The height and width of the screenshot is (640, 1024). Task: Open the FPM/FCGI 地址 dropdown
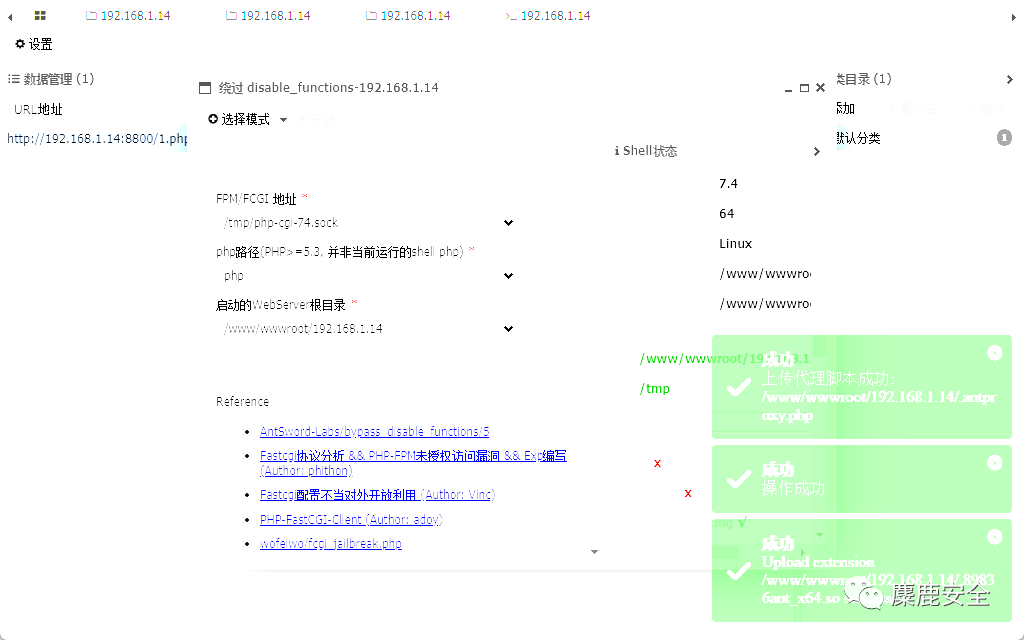[x=508, y=222]
